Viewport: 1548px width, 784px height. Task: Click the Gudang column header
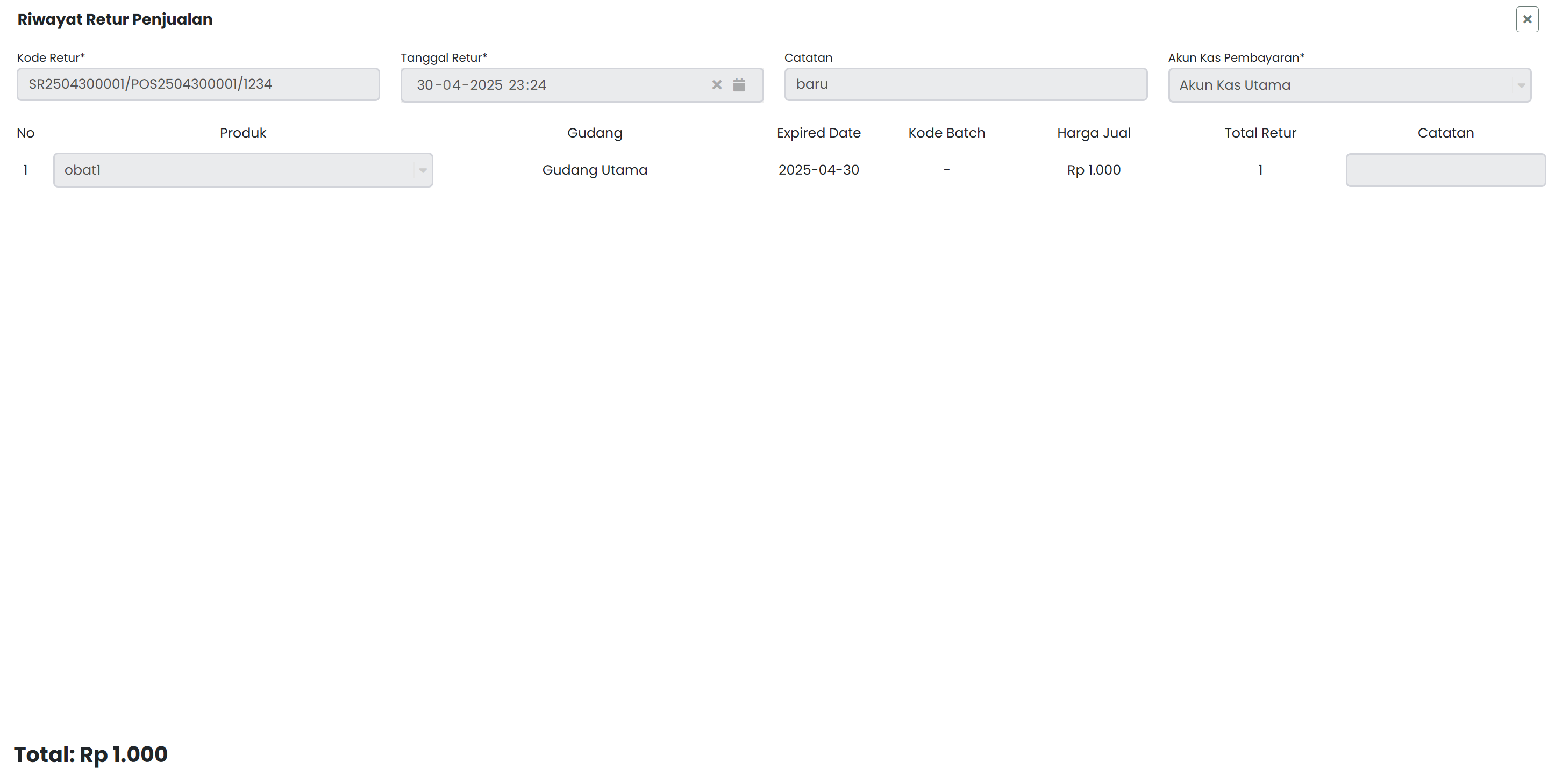pyautogui.click(x=595, y=133)
